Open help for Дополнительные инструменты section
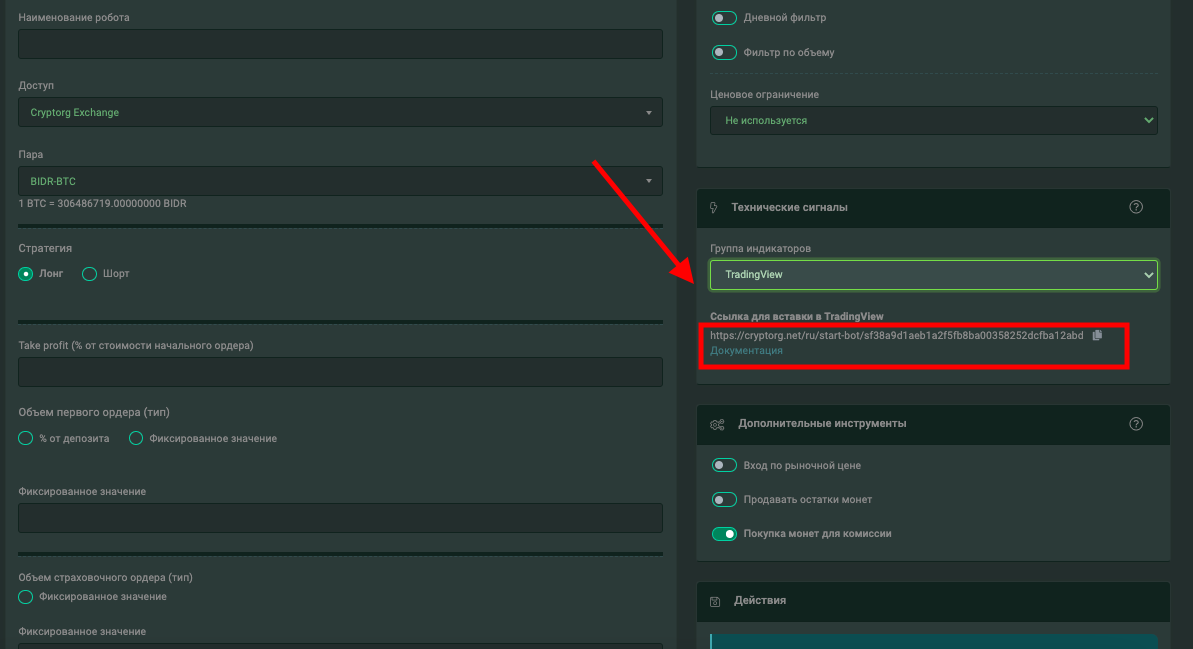 point(1135,423)
